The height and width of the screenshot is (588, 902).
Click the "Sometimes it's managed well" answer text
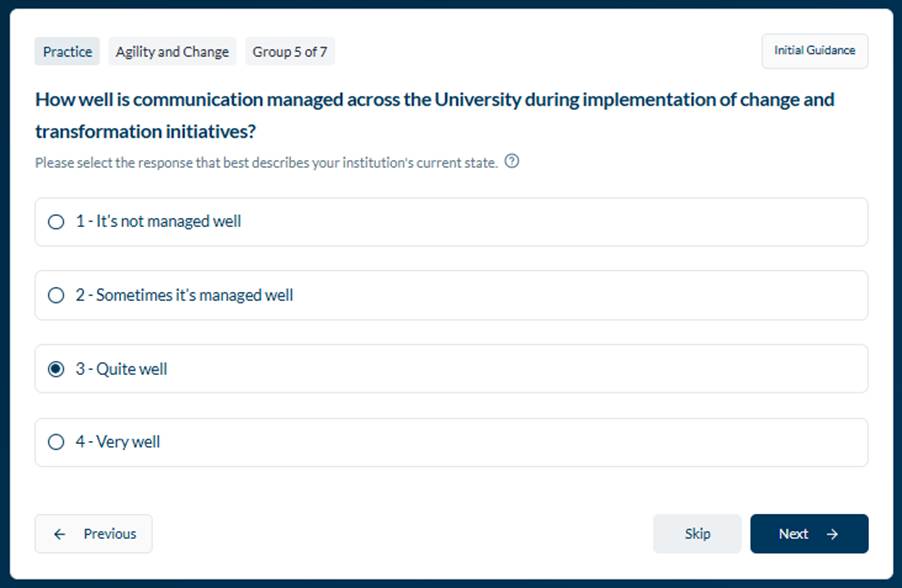194,295
